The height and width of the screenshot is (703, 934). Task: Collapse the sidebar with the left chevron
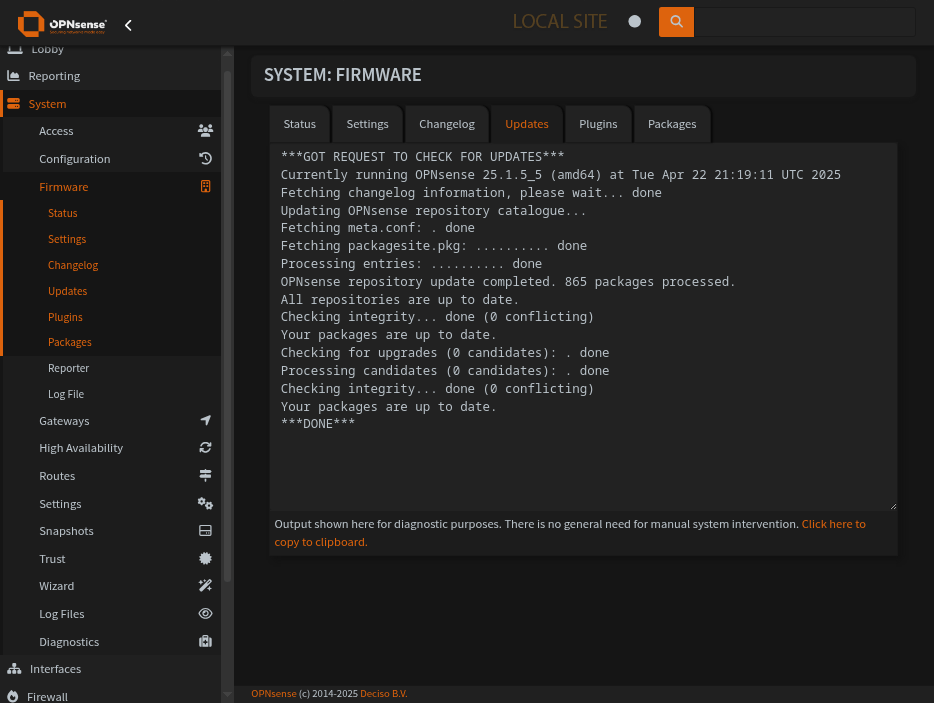point(128,25)
